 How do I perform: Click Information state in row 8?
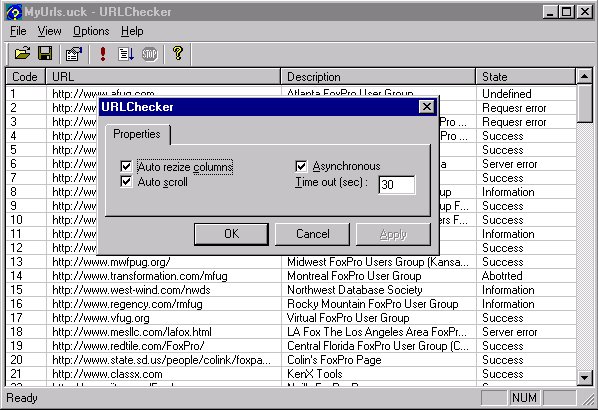(x=508, y=192)
